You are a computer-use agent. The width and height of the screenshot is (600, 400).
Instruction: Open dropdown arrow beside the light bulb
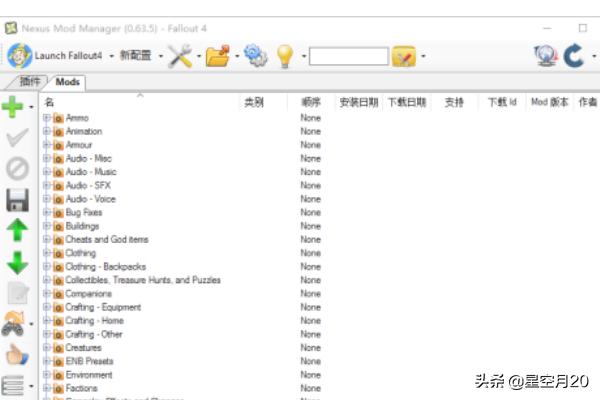(304, 56)
